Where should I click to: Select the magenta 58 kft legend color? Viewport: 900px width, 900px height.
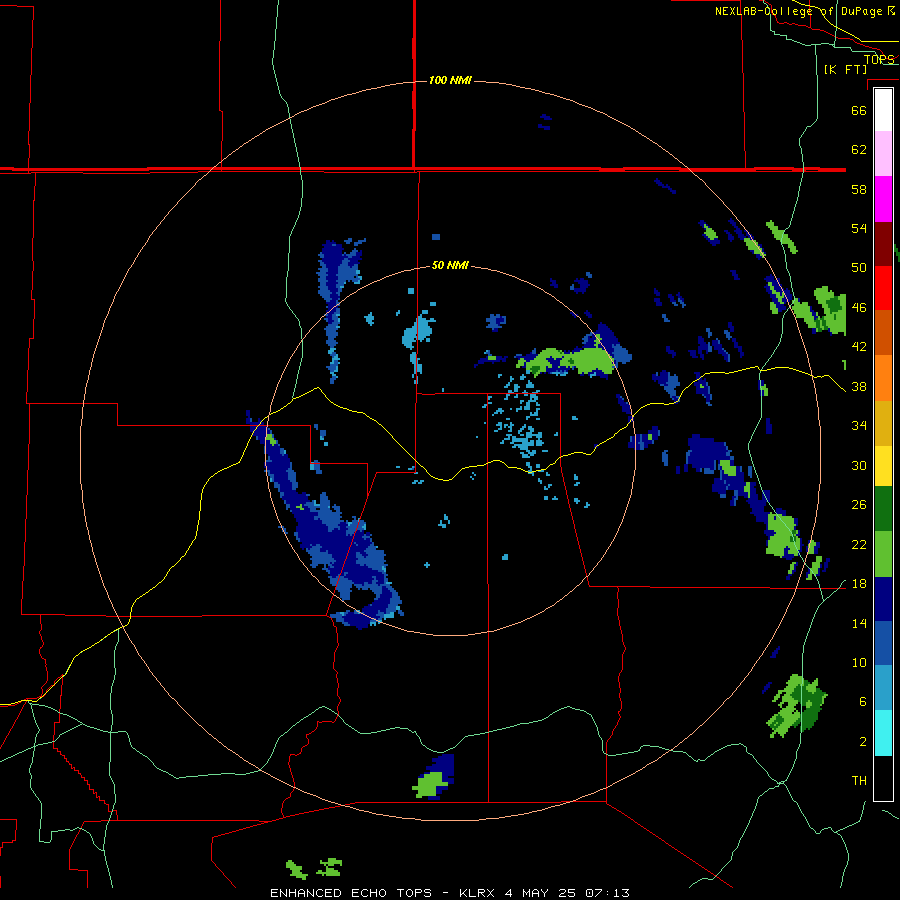coord(883,199)
